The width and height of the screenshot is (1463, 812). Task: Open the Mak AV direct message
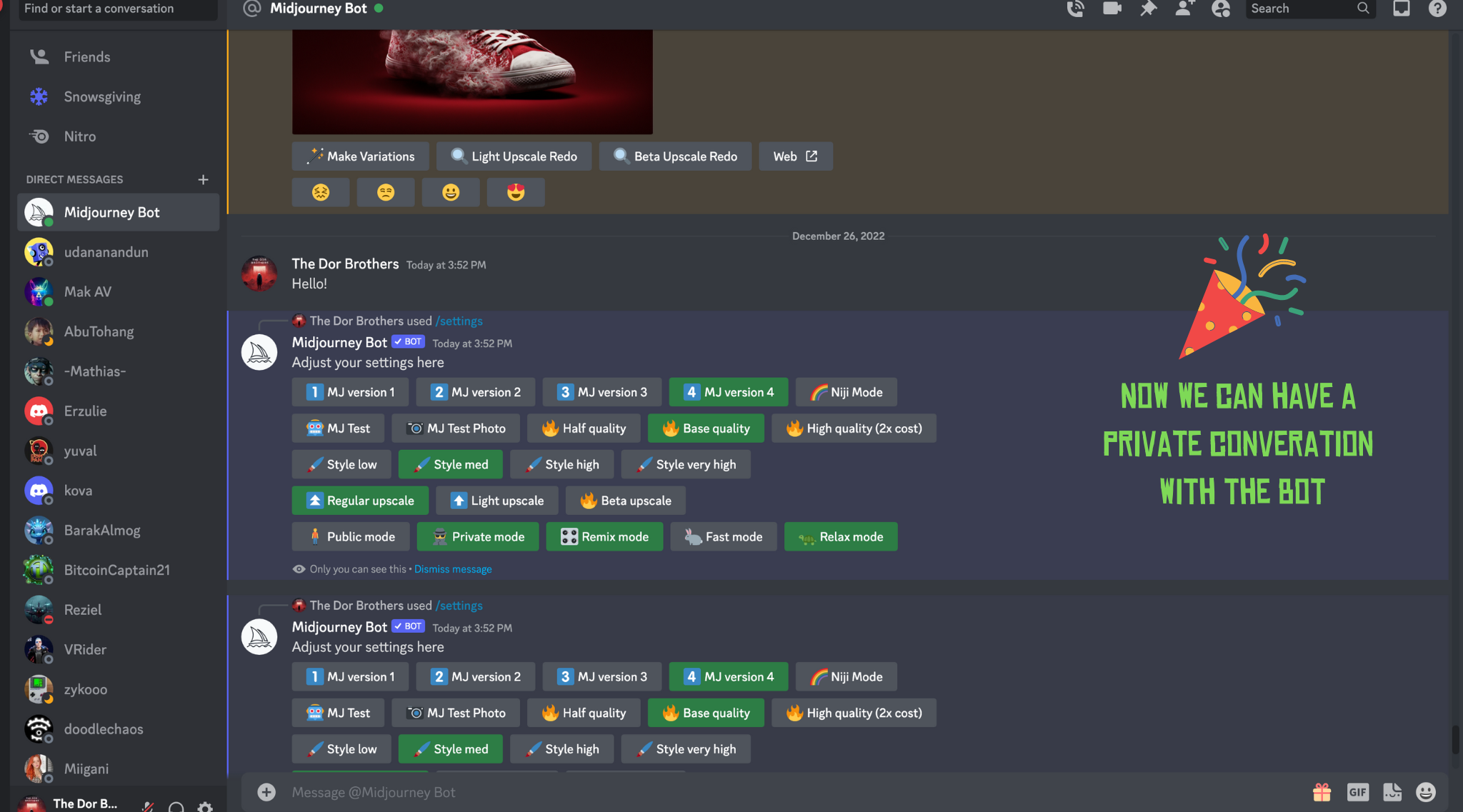(x=118, y=292)
